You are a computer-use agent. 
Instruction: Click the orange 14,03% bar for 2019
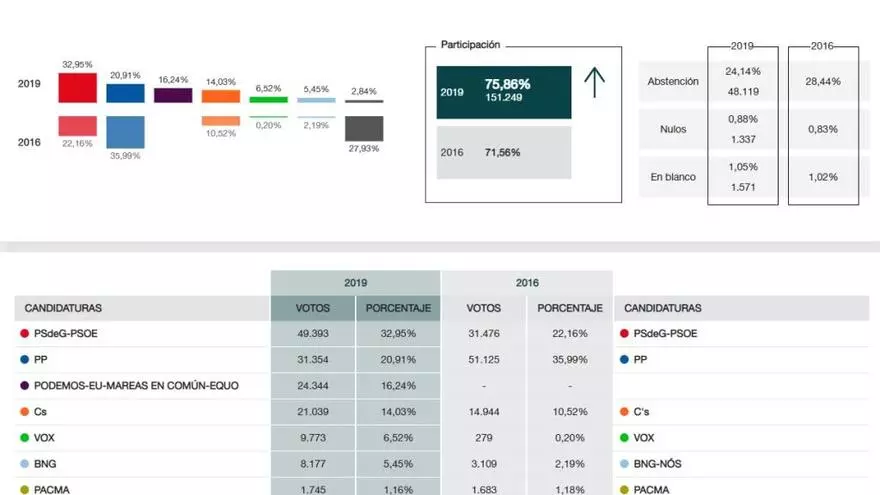pyautogui.click(x=221, y=96)
